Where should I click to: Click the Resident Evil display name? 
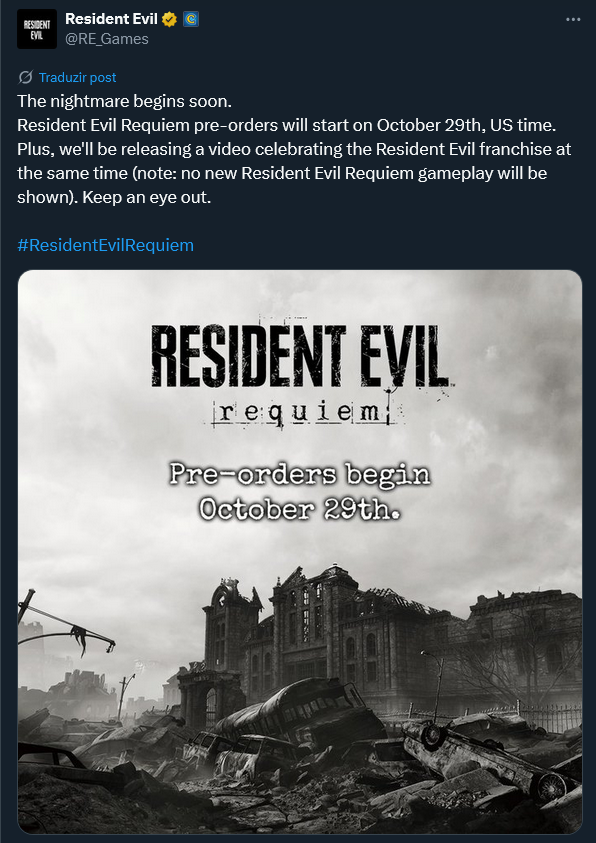point(111,19)
